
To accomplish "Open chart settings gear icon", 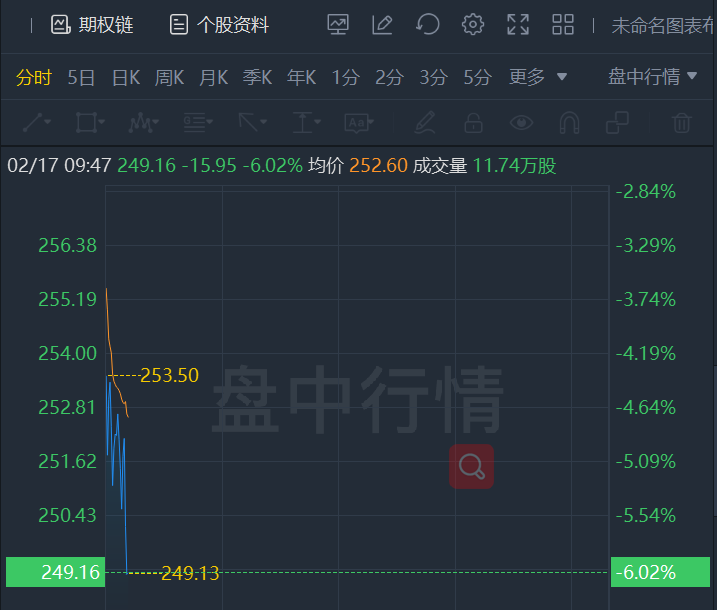I will click(473, 24).
